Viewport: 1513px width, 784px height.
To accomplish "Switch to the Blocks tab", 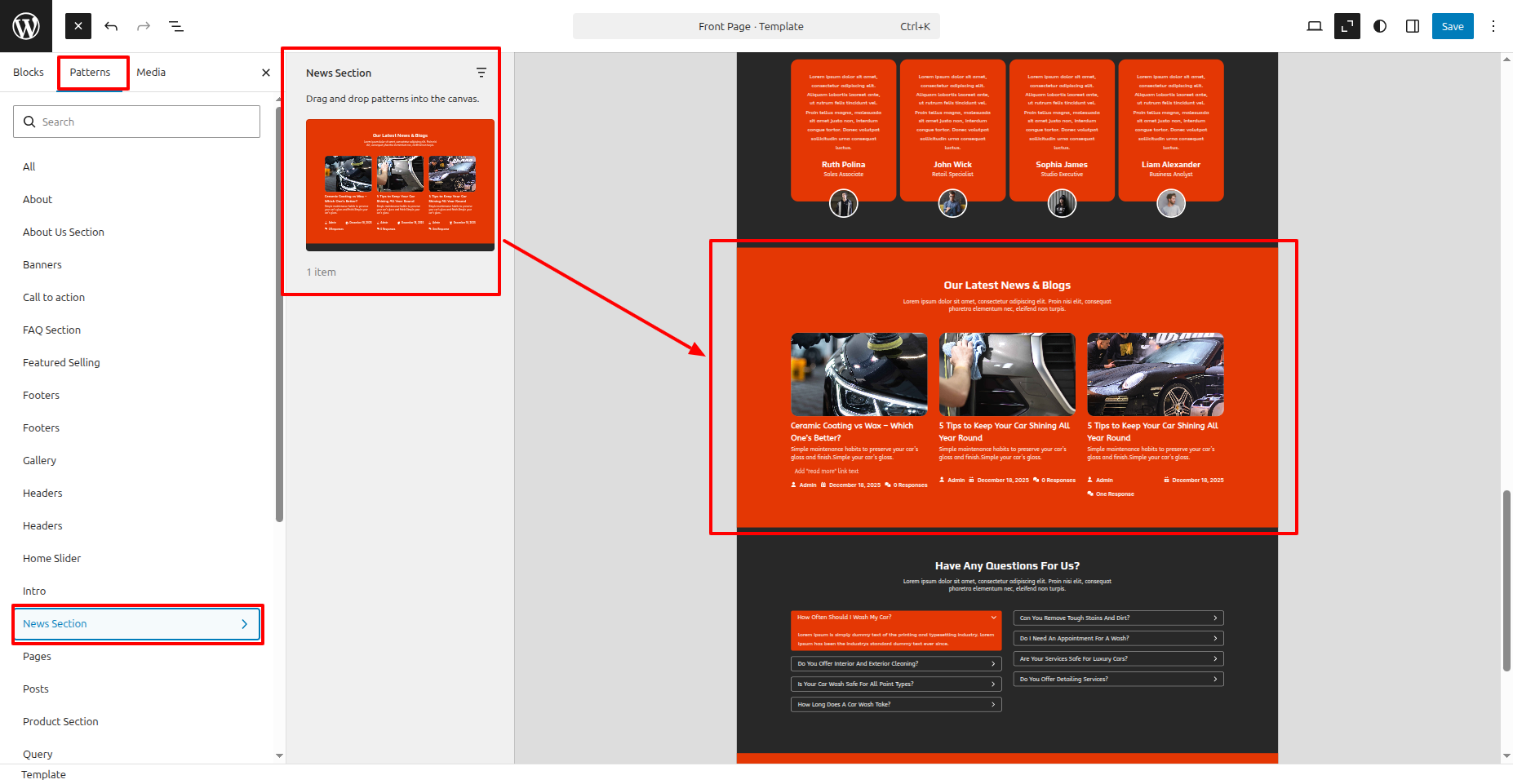I will point(29,73).
